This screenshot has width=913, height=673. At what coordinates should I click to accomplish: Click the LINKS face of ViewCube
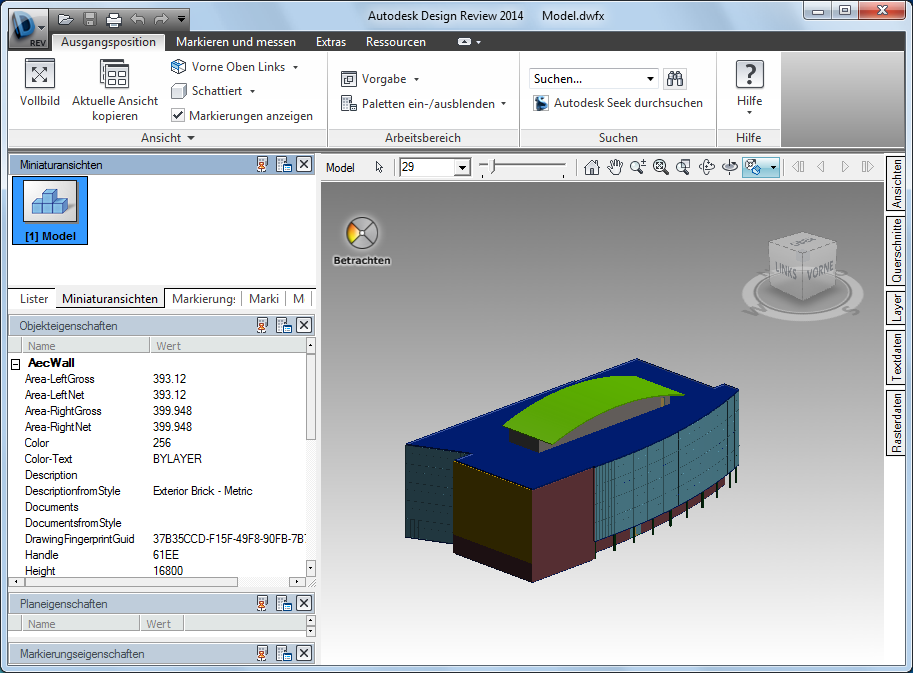pyautogui.click(x=786, y=271)
